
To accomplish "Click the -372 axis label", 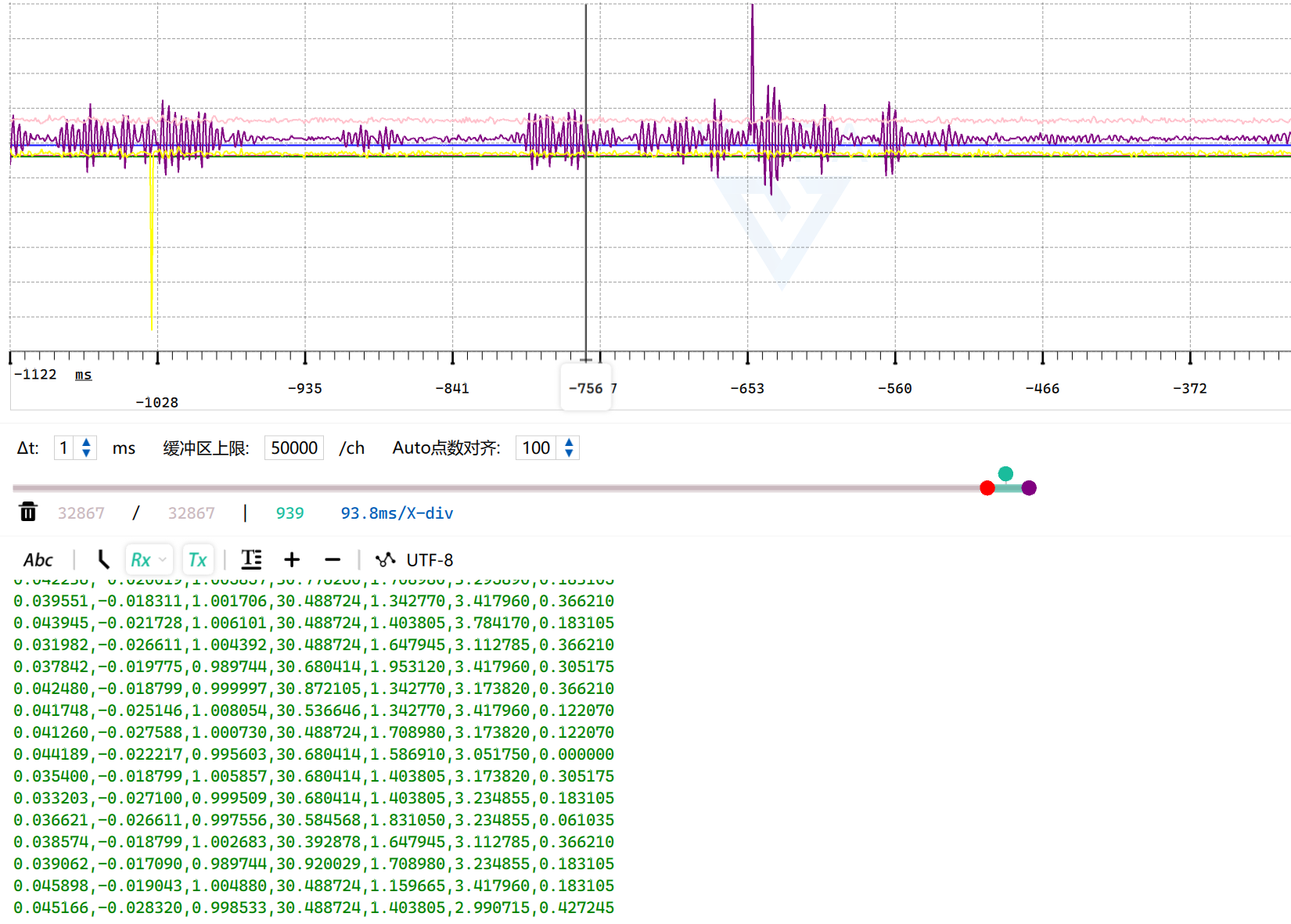I will pyautogui.click(x=1190, y=388).
